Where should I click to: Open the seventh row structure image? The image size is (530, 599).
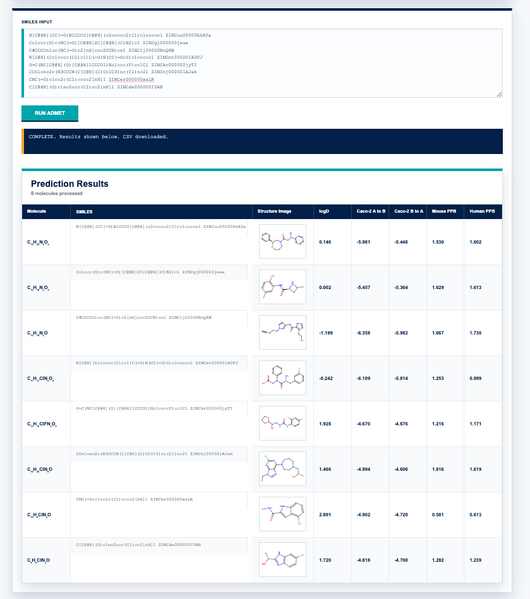(283, 514)
